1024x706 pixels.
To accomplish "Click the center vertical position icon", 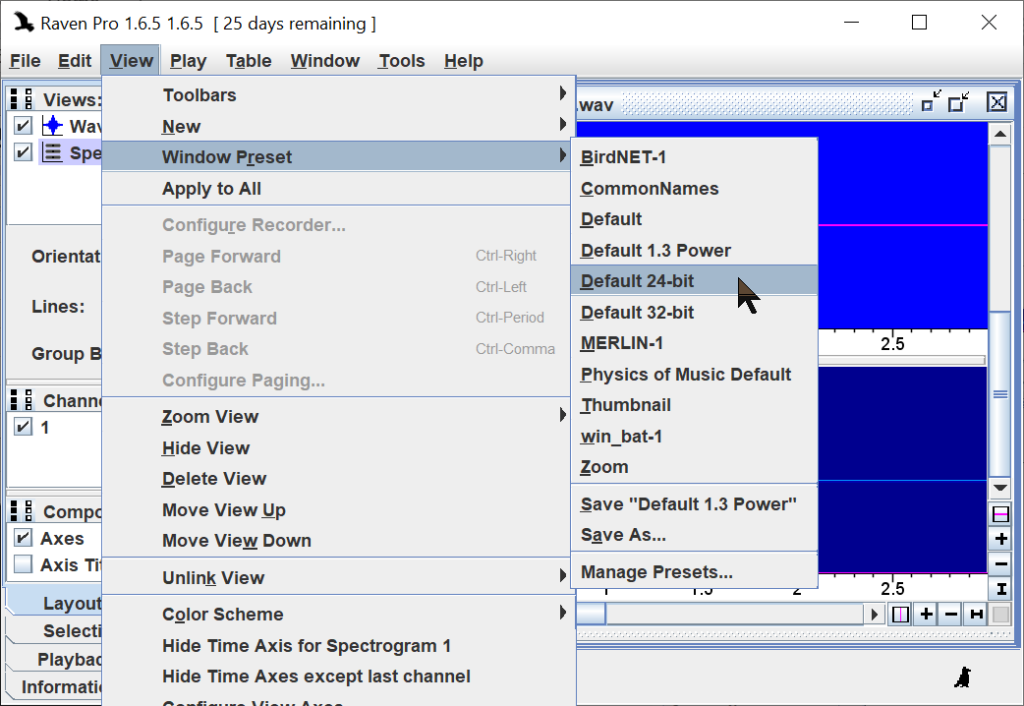I will coord(1000,514).
